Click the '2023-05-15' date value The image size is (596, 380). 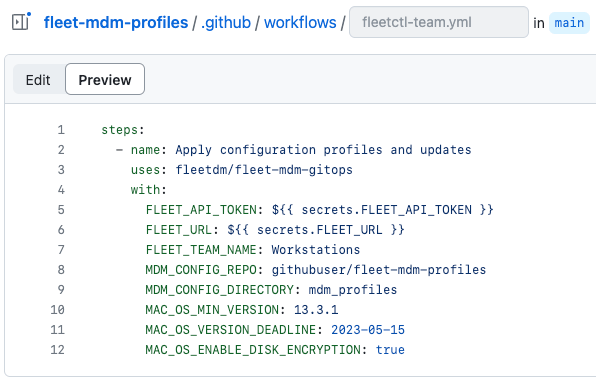[x=368, y=330]
